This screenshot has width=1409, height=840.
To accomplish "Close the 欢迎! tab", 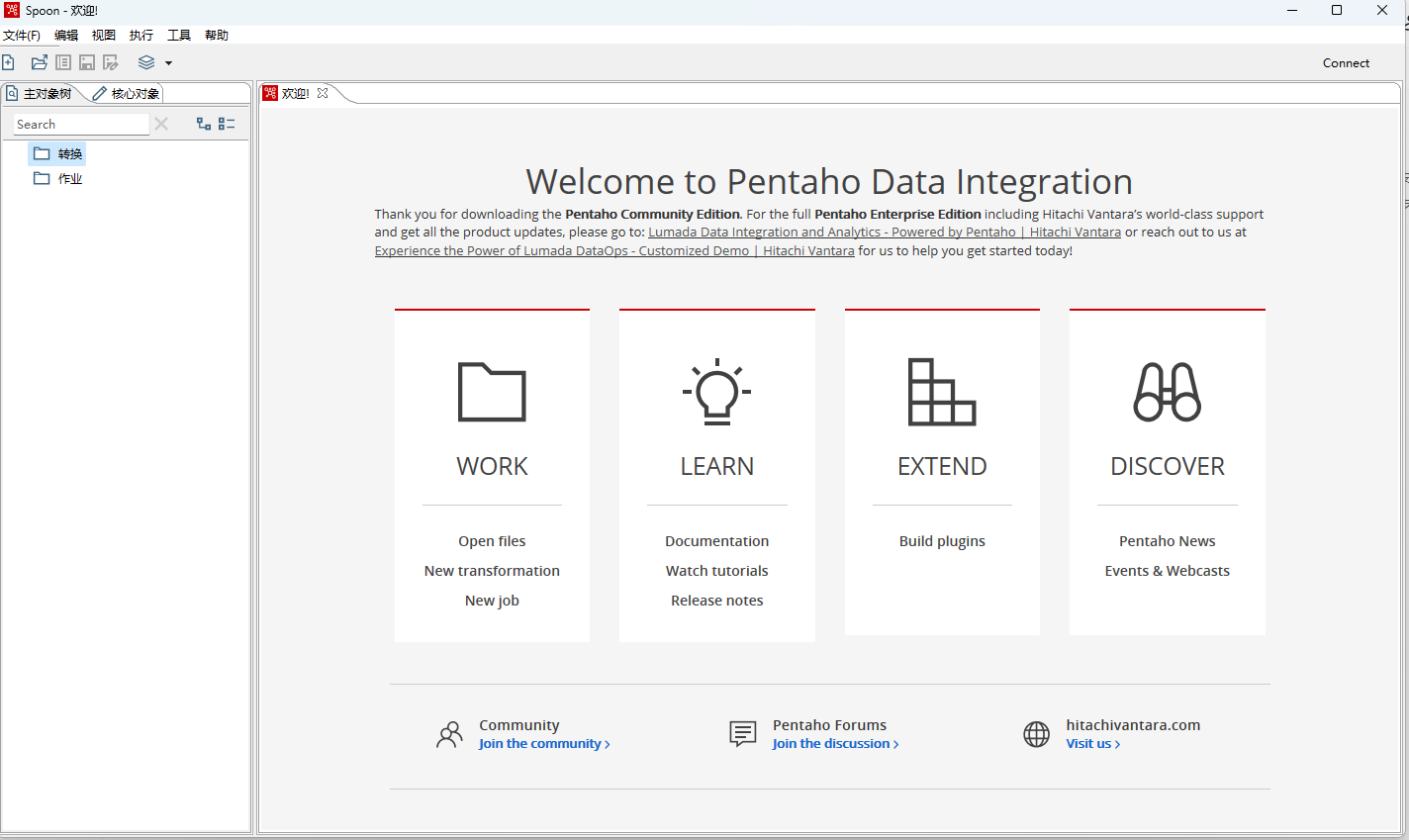I will pyautogui.click(x=323, y=93).
